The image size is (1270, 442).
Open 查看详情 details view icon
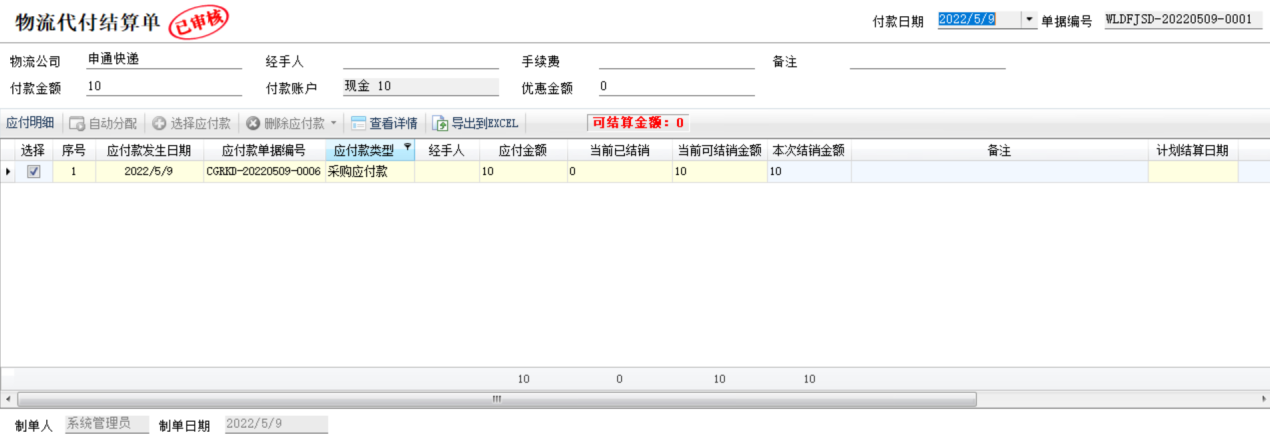[x=359, y=124]
